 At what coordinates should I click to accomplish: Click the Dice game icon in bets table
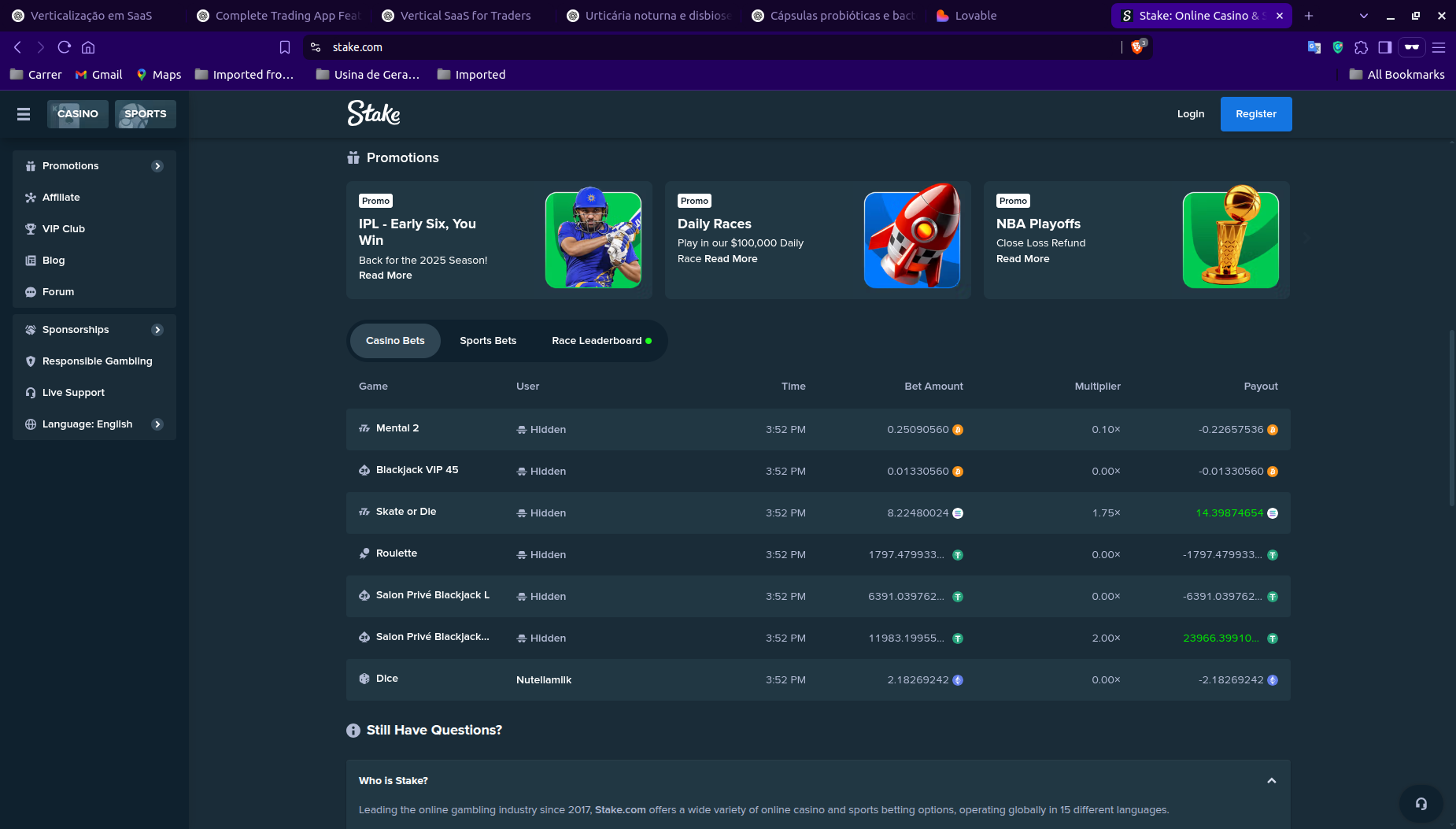coord(364,679)
